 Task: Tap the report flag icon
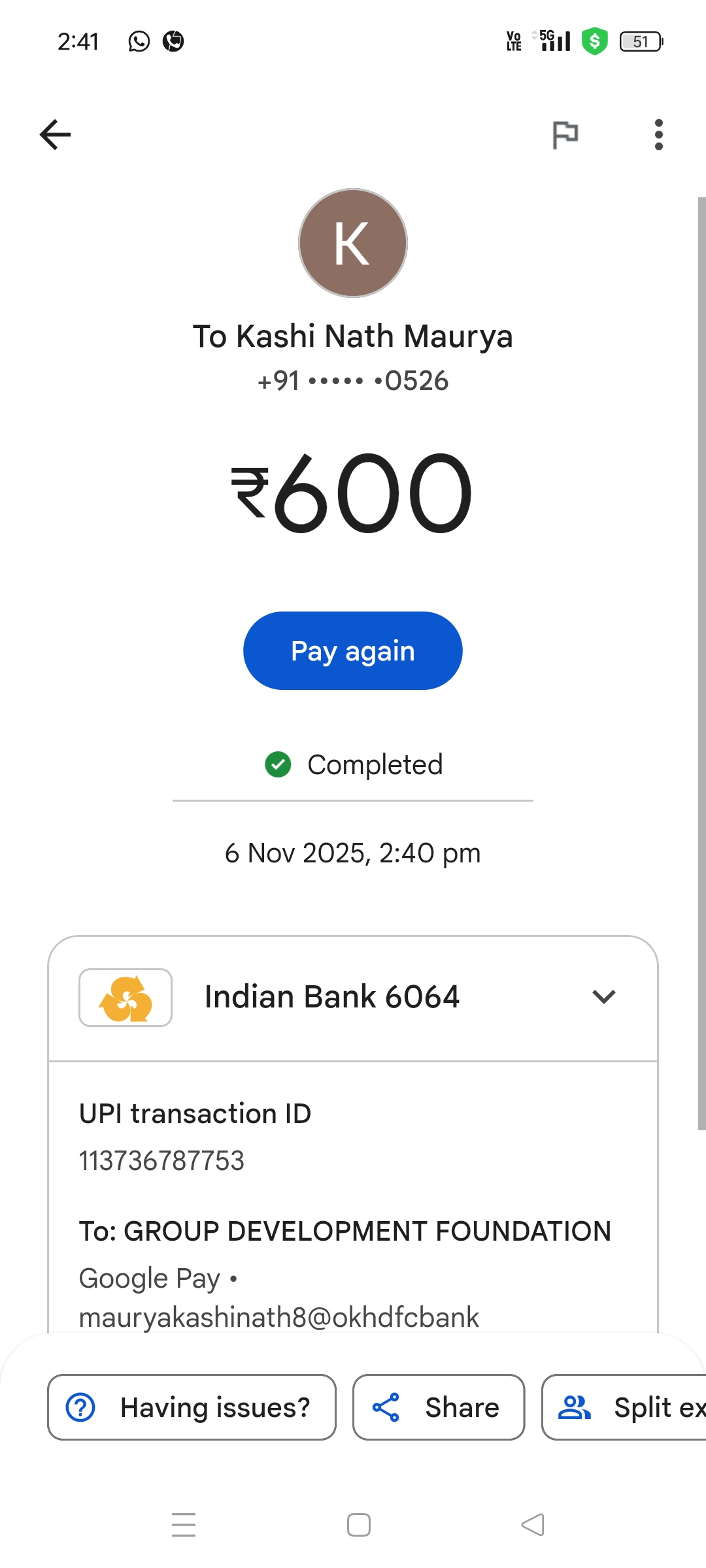pos(565,135)
